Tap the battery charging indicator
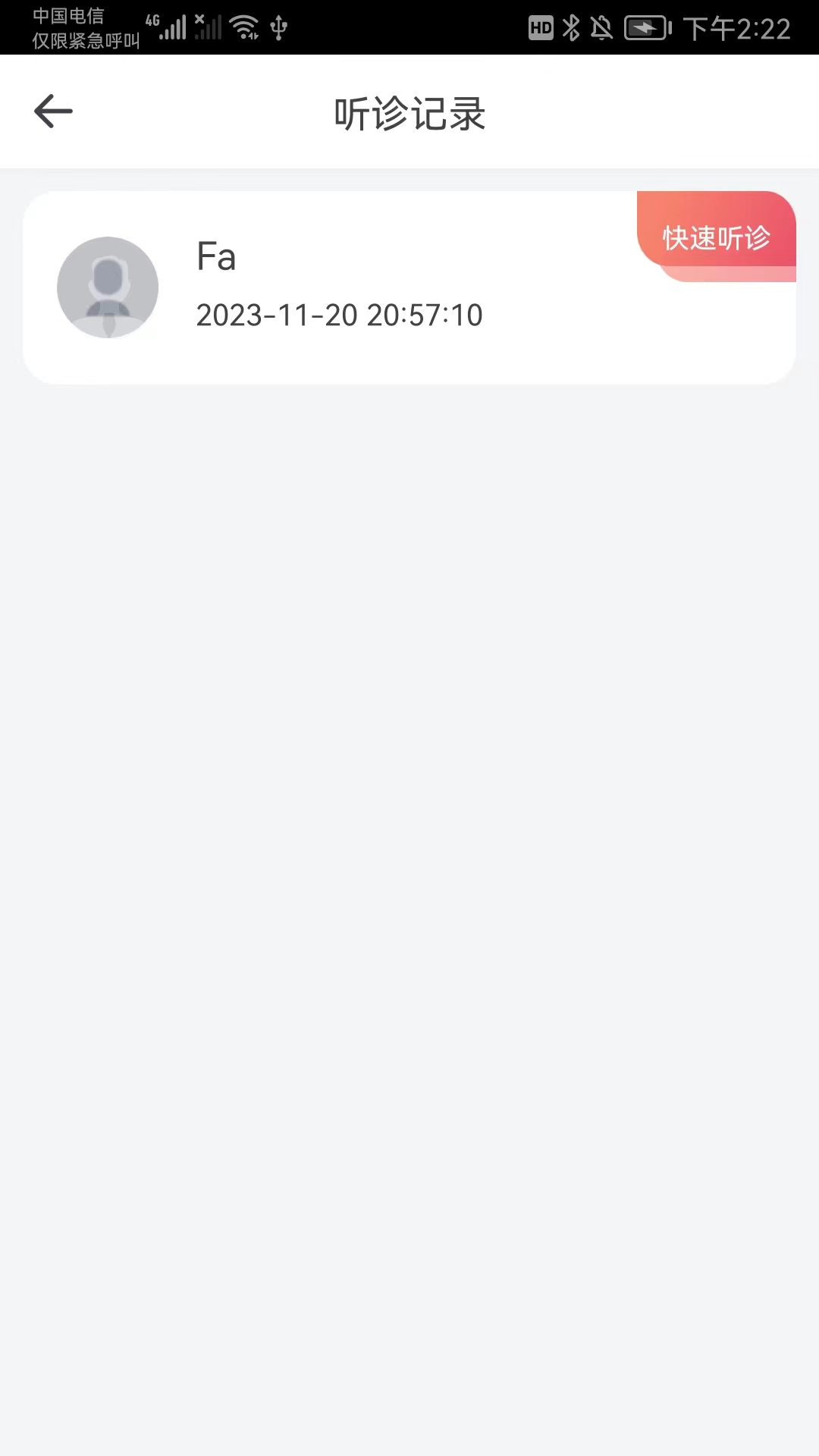Viewport: 819px width, 1456px height. coord(647,28)
